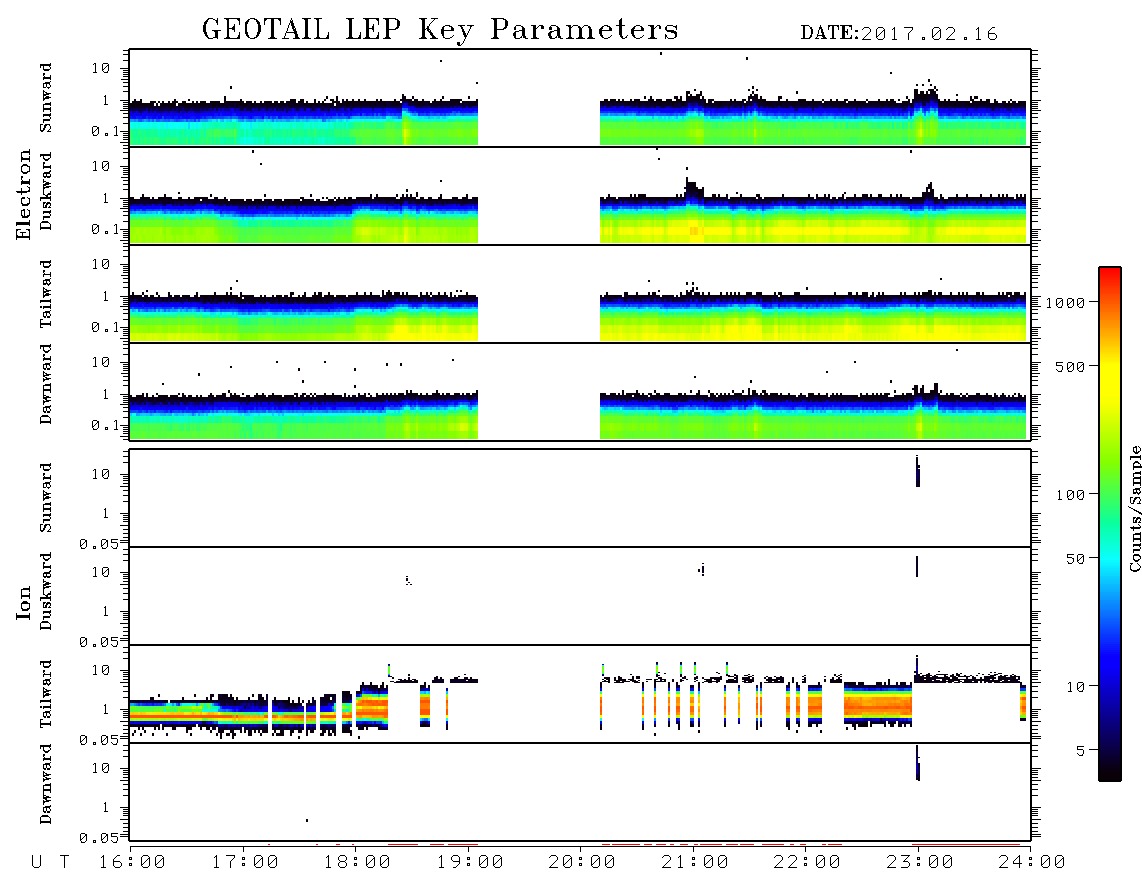Screen dimensions: 1142x880
Task: Select the 22:00 time tick label
Action: [807, 862]
